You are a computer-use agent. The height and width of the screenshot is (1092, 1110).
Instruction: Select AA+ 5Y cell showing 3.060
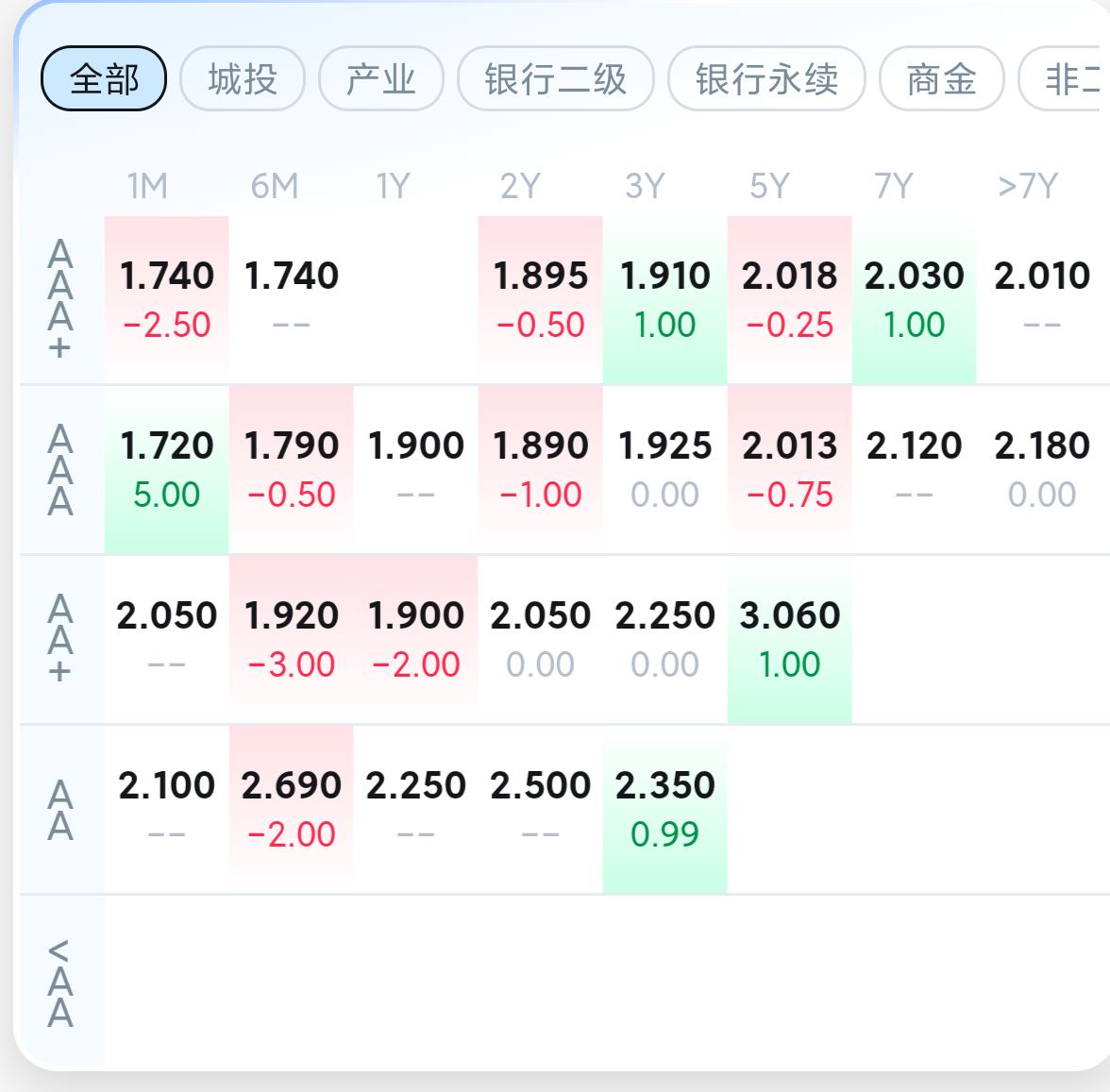point(789,639)
